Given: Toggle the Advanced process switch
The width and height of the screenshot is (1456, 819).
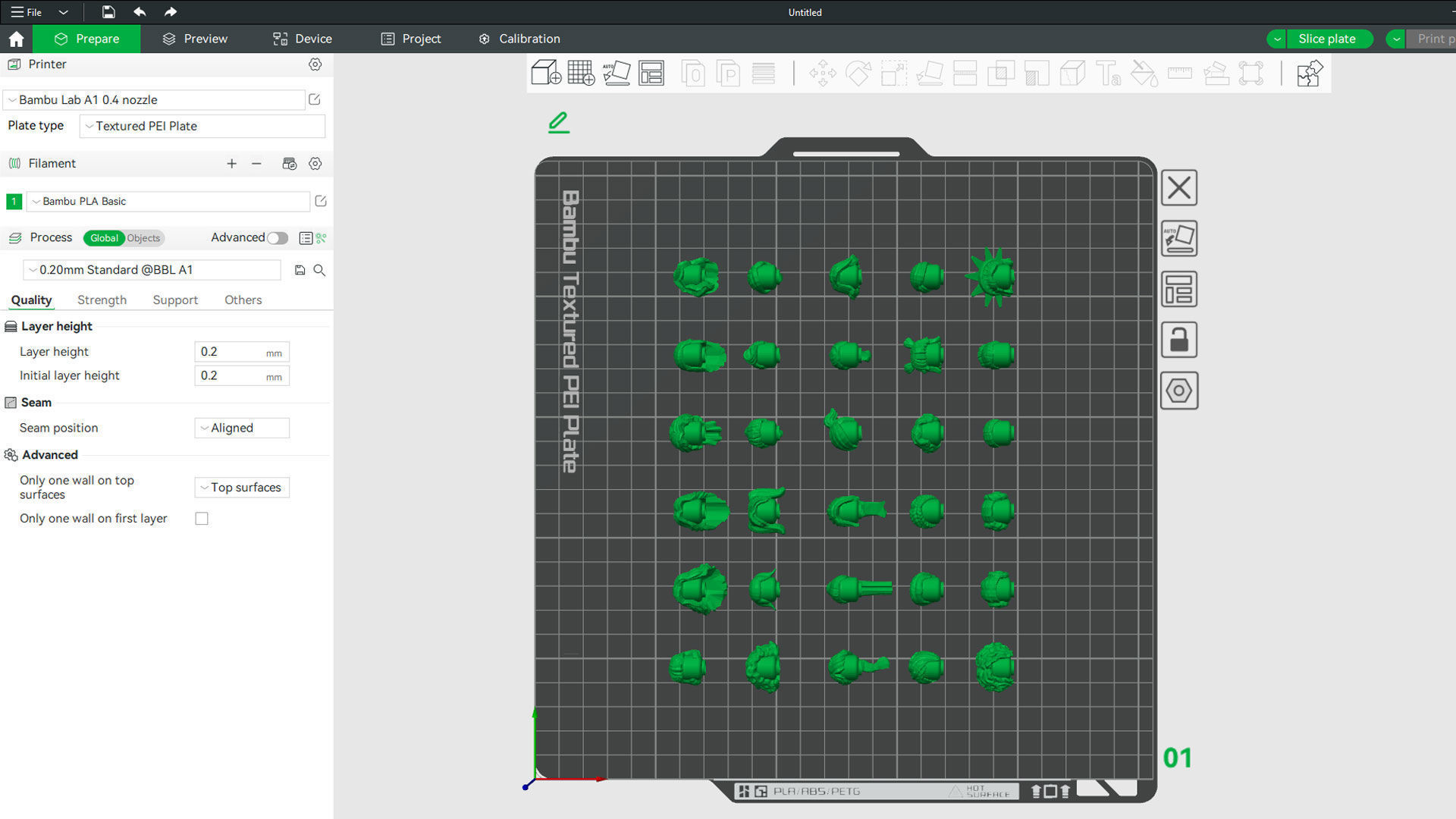Looking at the screenshot, I should coord(278,238).
